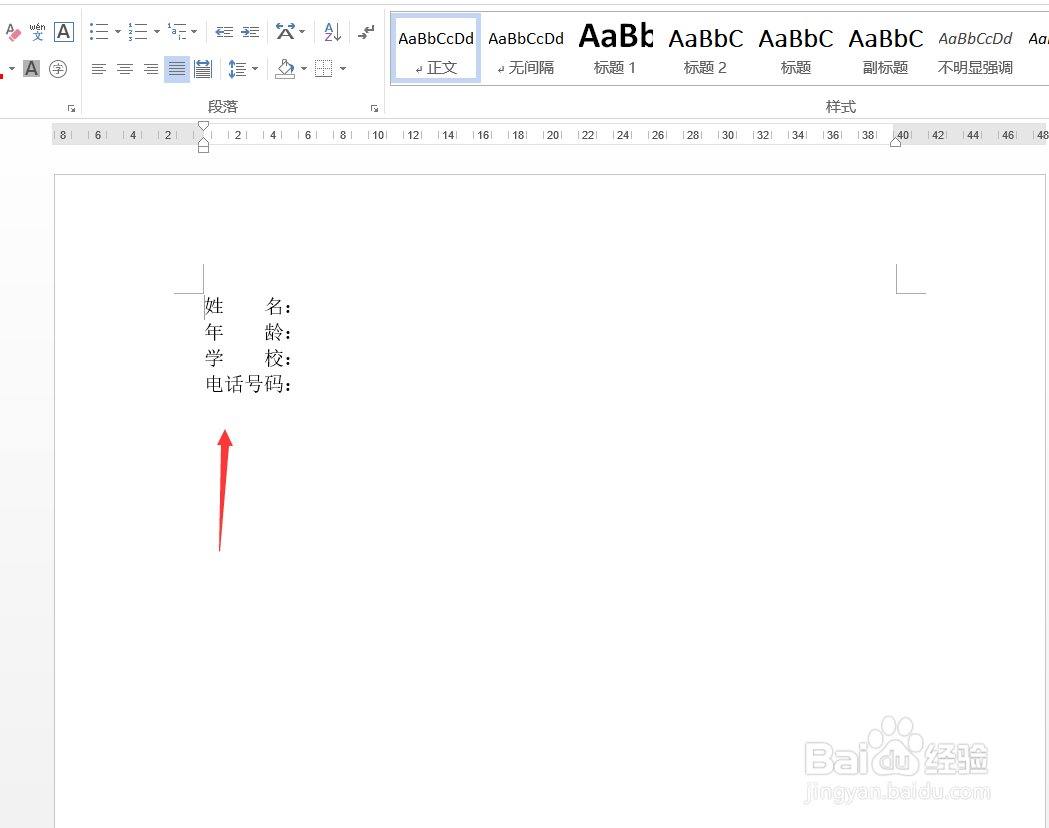Apply the 副标题 style

885,49
